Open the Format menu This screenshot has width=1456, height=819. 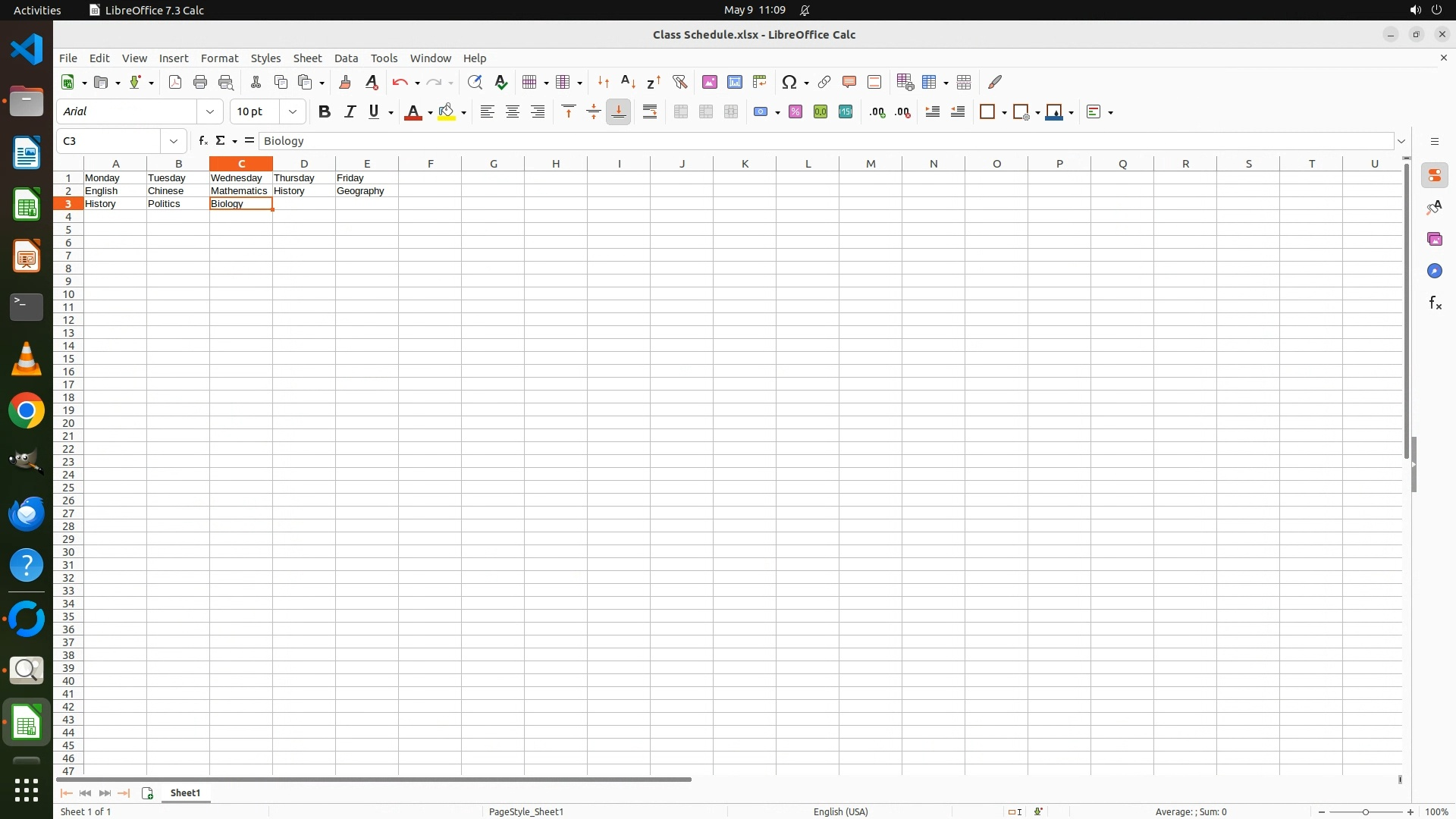[219, 58]
